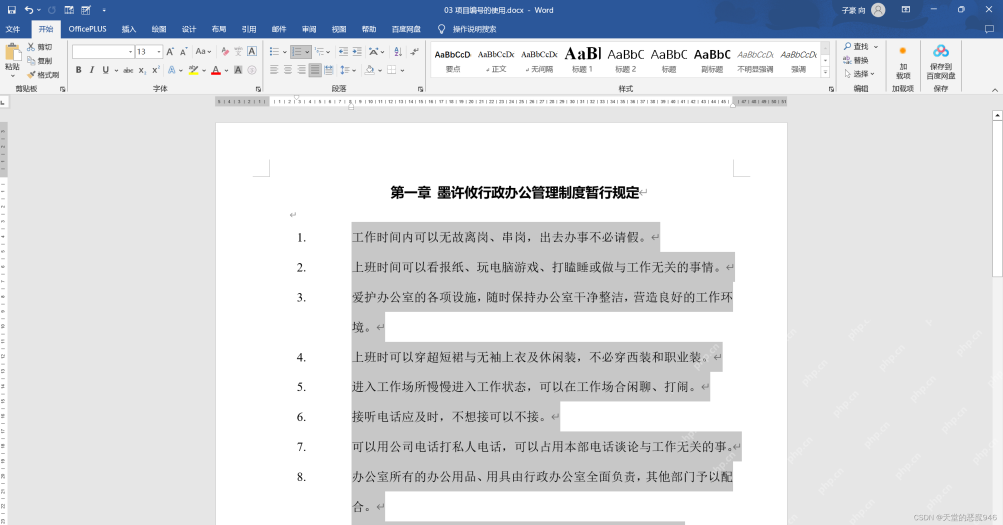Image resolution: width=1003 pixels, height=525 pixels.
Task: Toggle Bold formatting
Action: pyautogui.click(x=78, y=70)
